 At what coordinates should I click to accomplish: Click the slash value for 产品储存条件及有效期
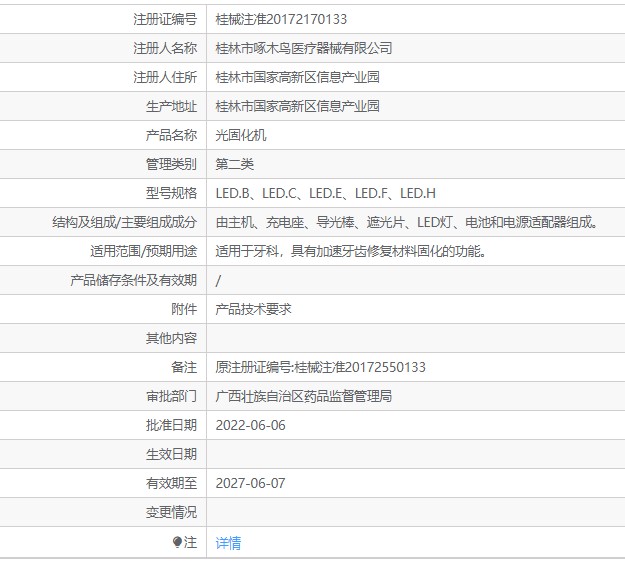[218, 281]
